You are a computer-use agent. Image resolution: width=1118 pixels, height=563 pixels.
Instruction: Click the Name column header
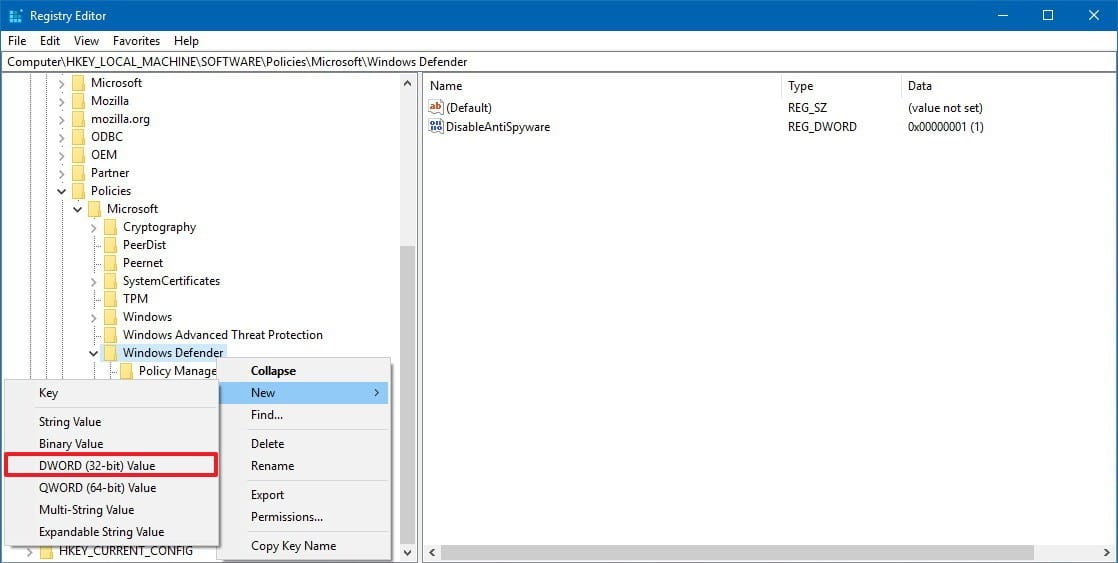[602, 86]
